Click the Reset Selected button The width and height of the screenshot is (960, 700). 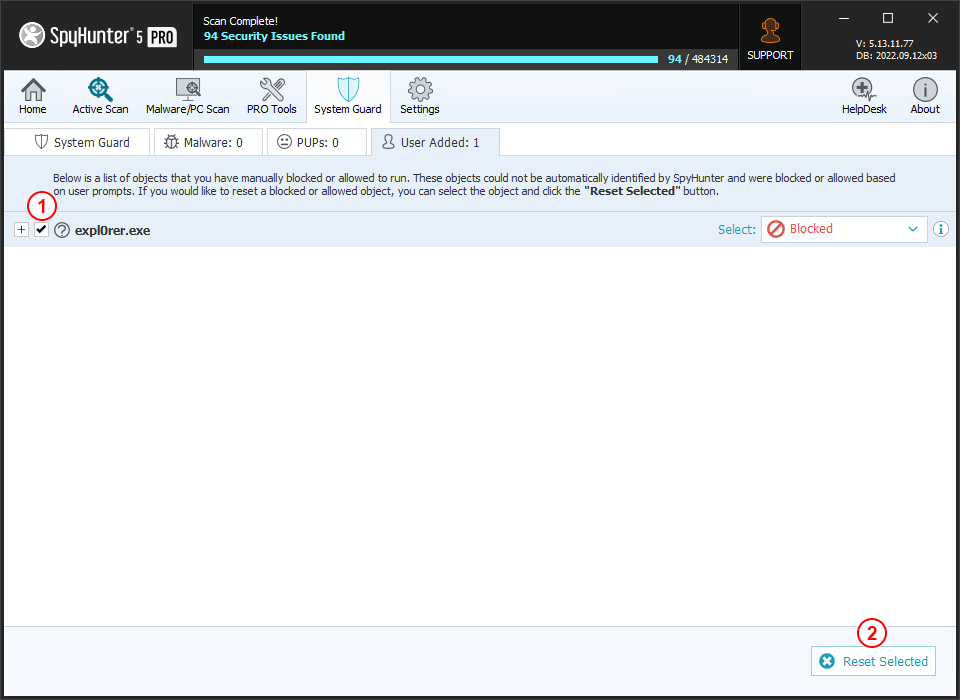point(873,661)
